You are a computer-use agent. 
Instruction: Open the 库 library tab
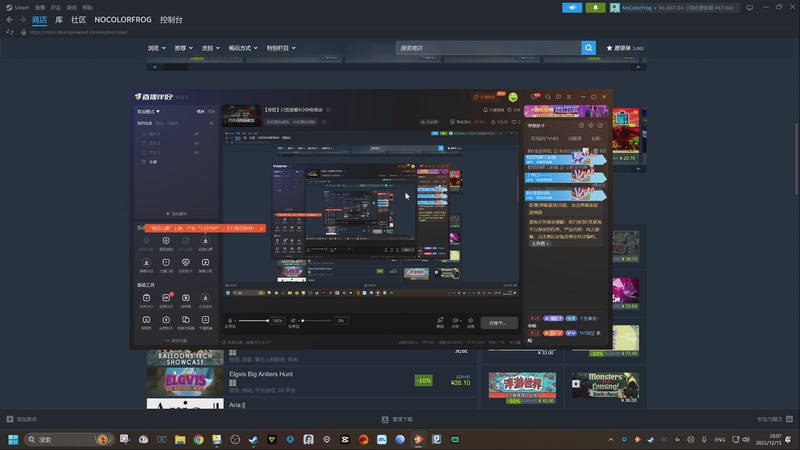(59, 19)
